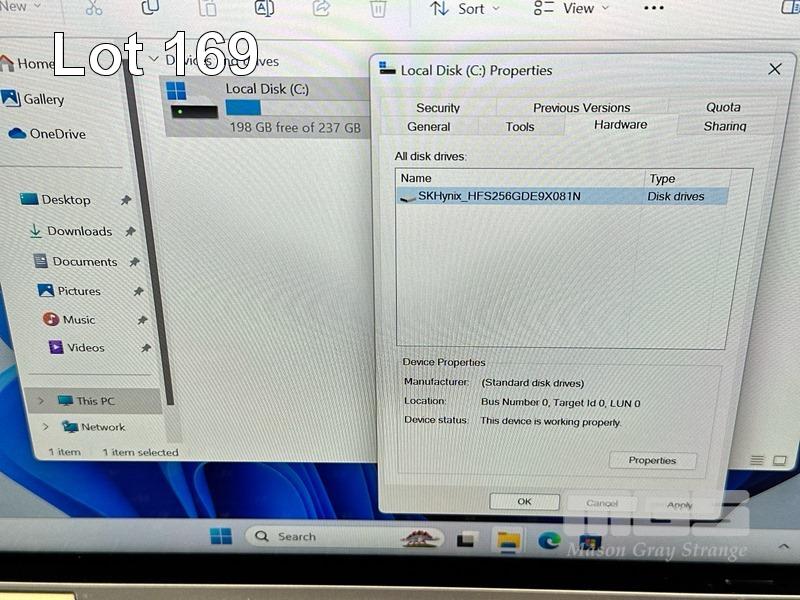
Task: Click the Cut scissors icon in toolbar
Action: click(x=93, y=8)
